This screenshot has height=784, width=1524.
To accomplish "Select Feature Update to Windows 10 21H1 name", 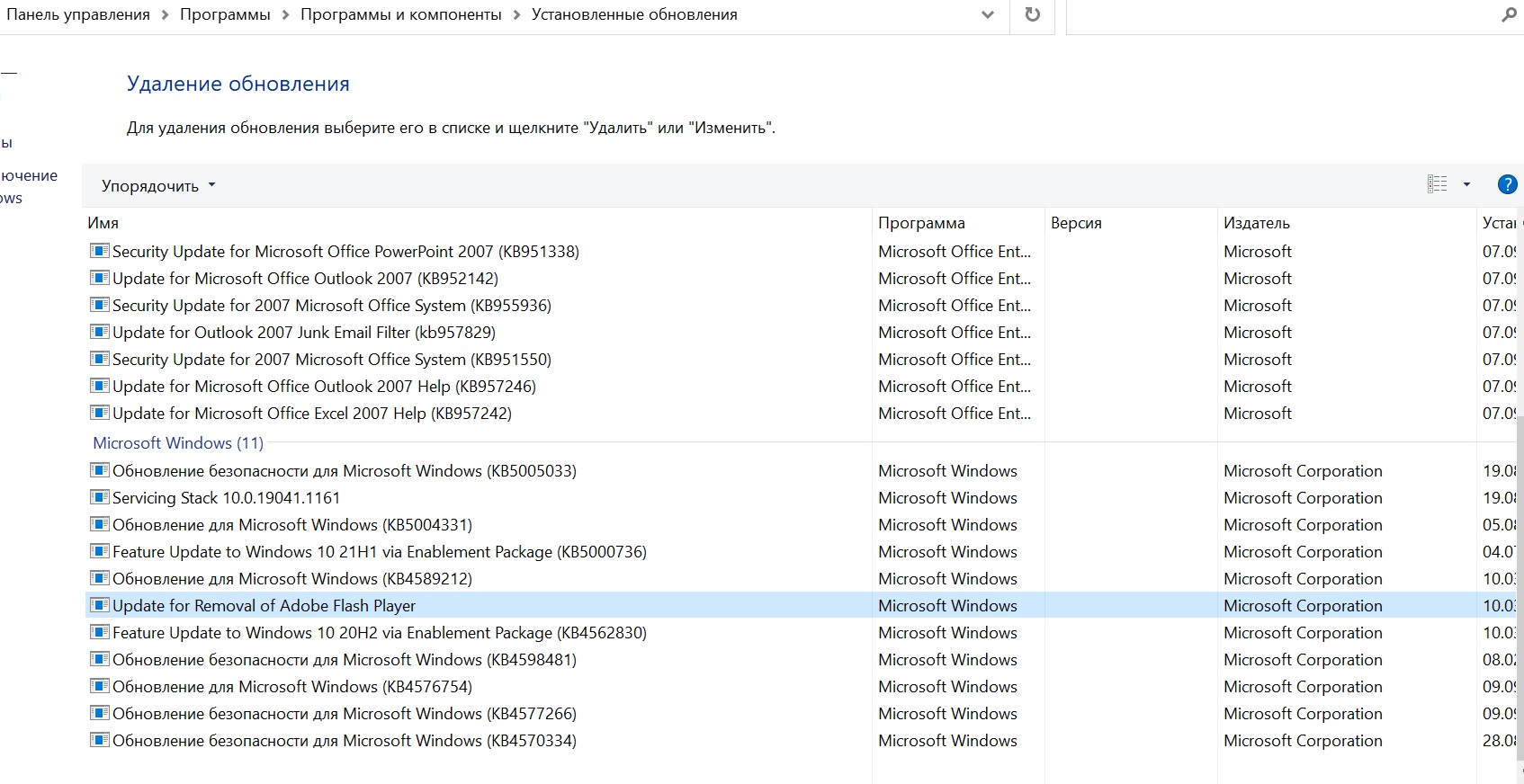I will click(x=380, y=551).
